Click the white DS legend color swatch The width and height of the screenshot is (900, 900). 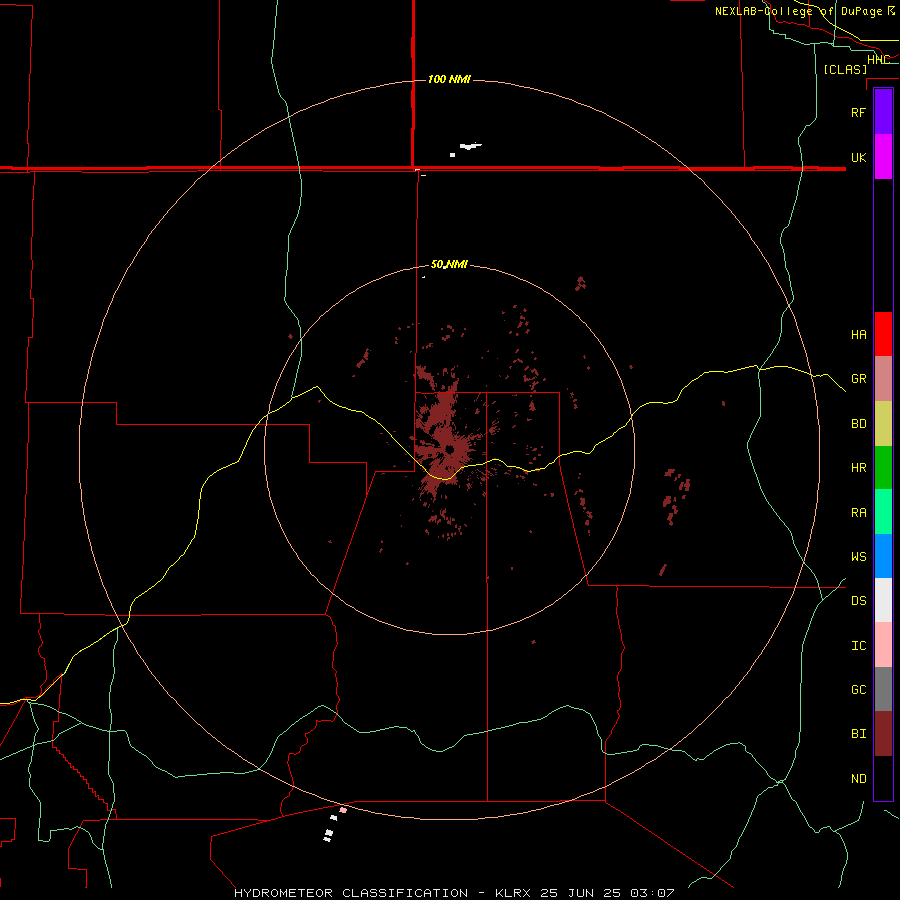tap(883, 600)
